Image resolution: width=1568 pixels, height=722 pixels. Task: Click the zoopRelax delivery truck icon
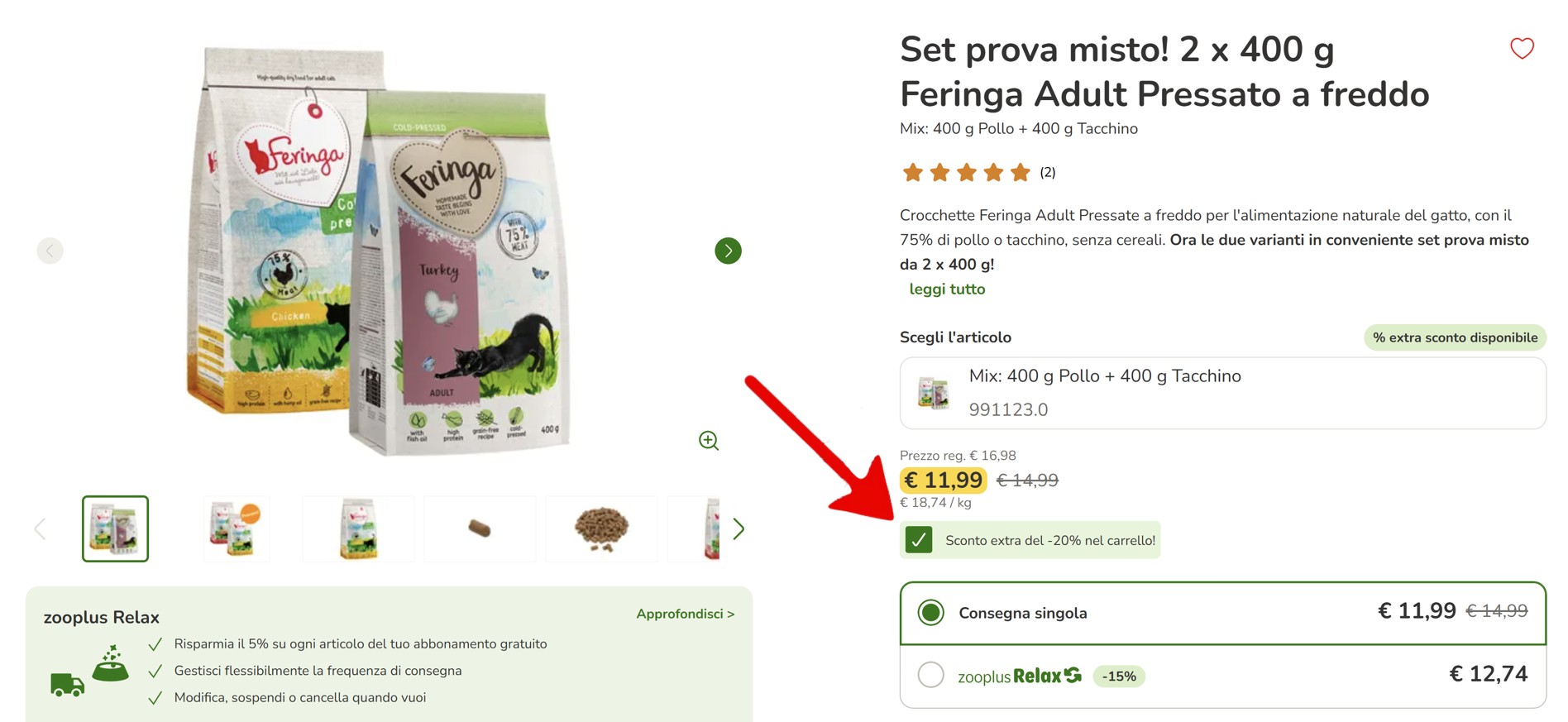point(67,684)
